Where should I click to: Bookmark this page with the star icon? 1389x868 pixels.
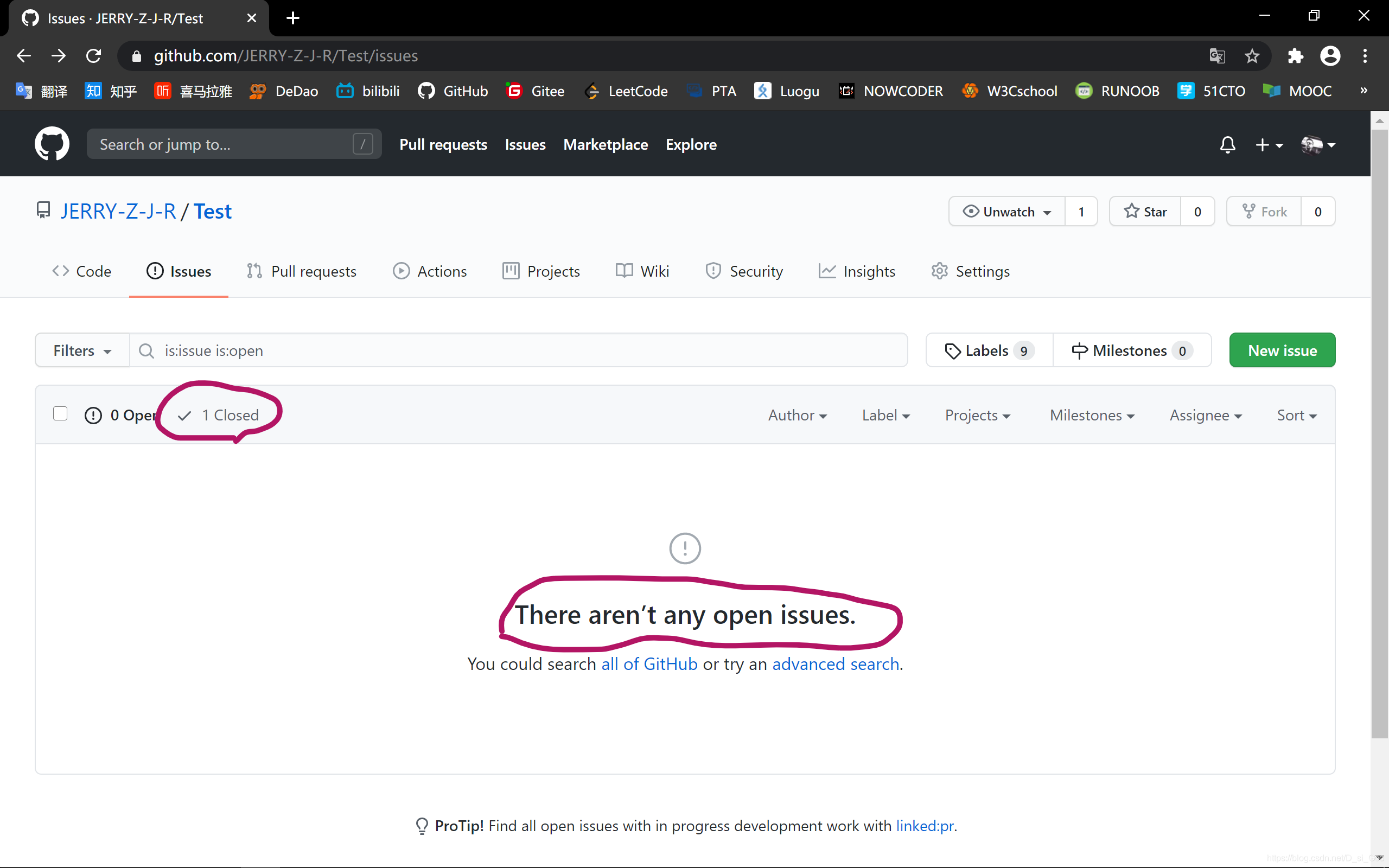pos(1252,56)
